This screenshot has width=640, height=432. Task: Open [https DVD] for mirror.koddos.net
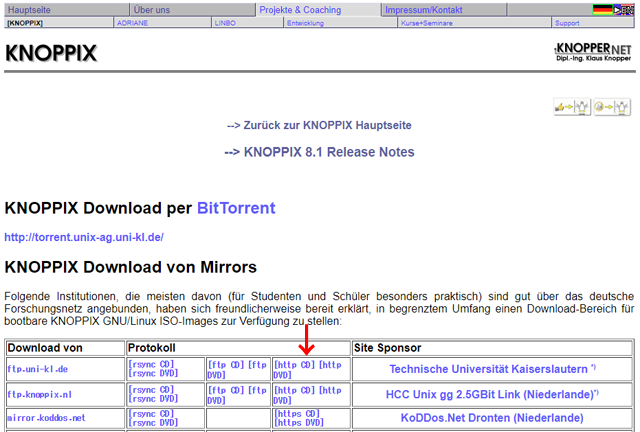click(x=299, y=422)
